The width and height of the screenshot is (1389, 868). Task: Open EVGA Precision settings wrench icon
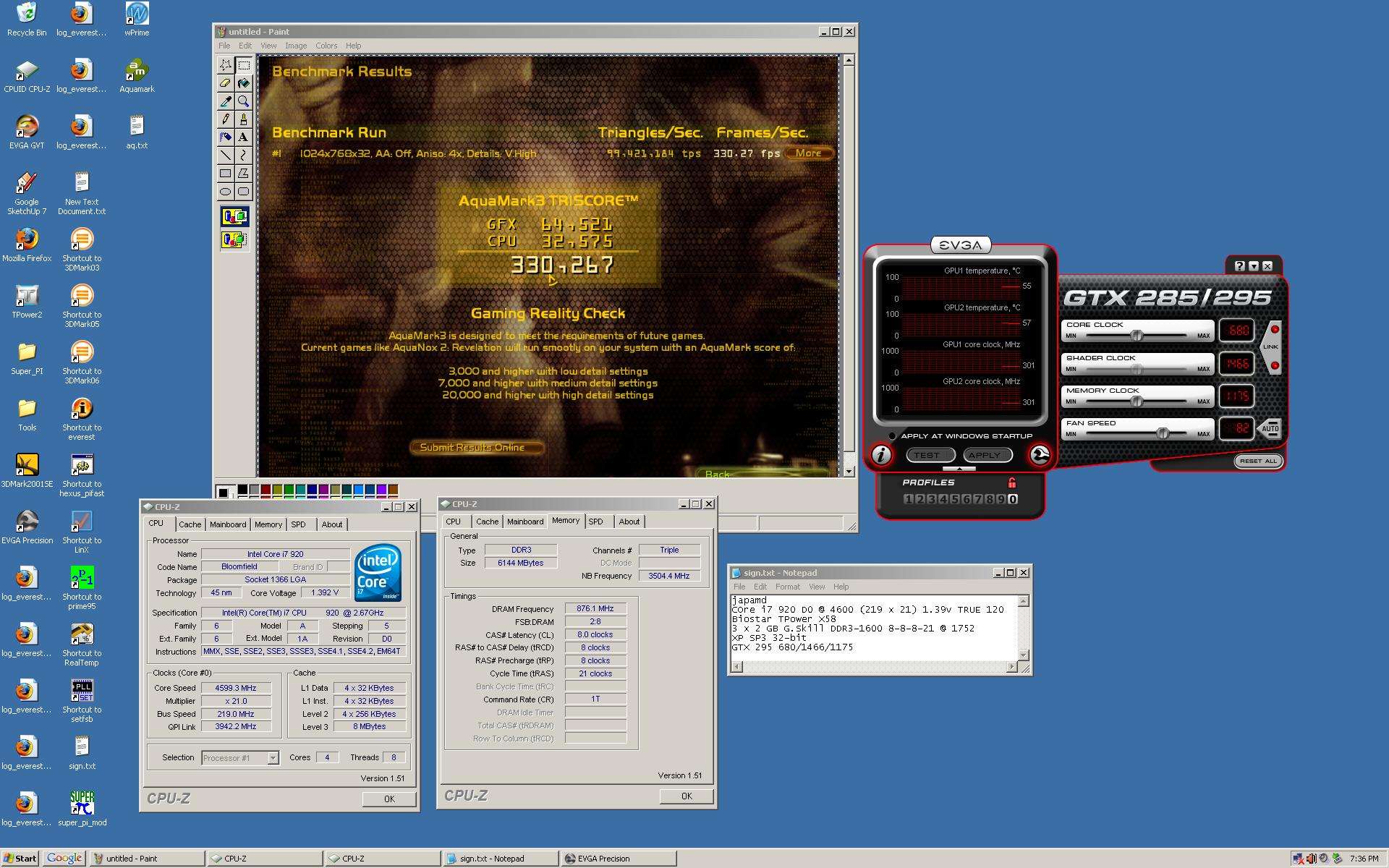click(x=1040, y=454)
